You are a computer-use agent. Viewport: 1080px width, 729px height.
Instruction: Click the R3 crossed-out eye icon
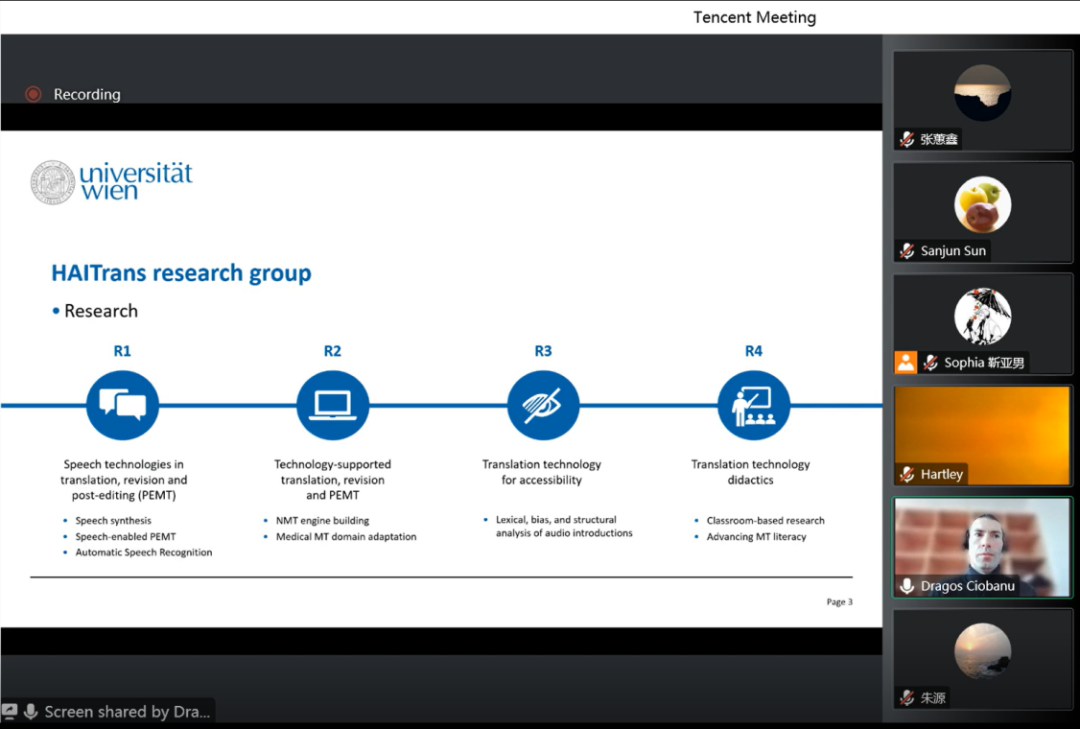543,405
